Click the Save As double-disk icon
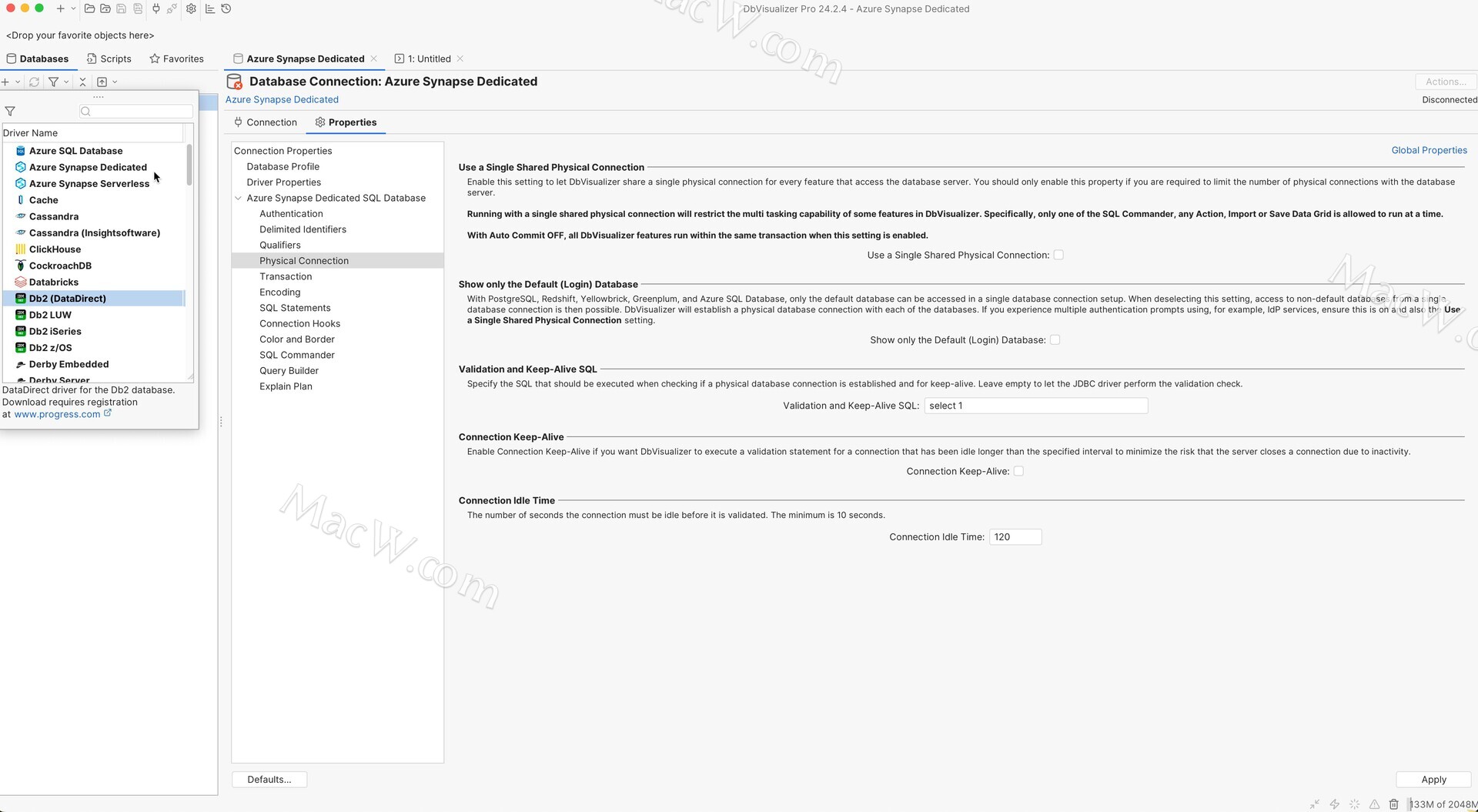Viewport: 1478px width, 812px height. [x=138, y=8]
